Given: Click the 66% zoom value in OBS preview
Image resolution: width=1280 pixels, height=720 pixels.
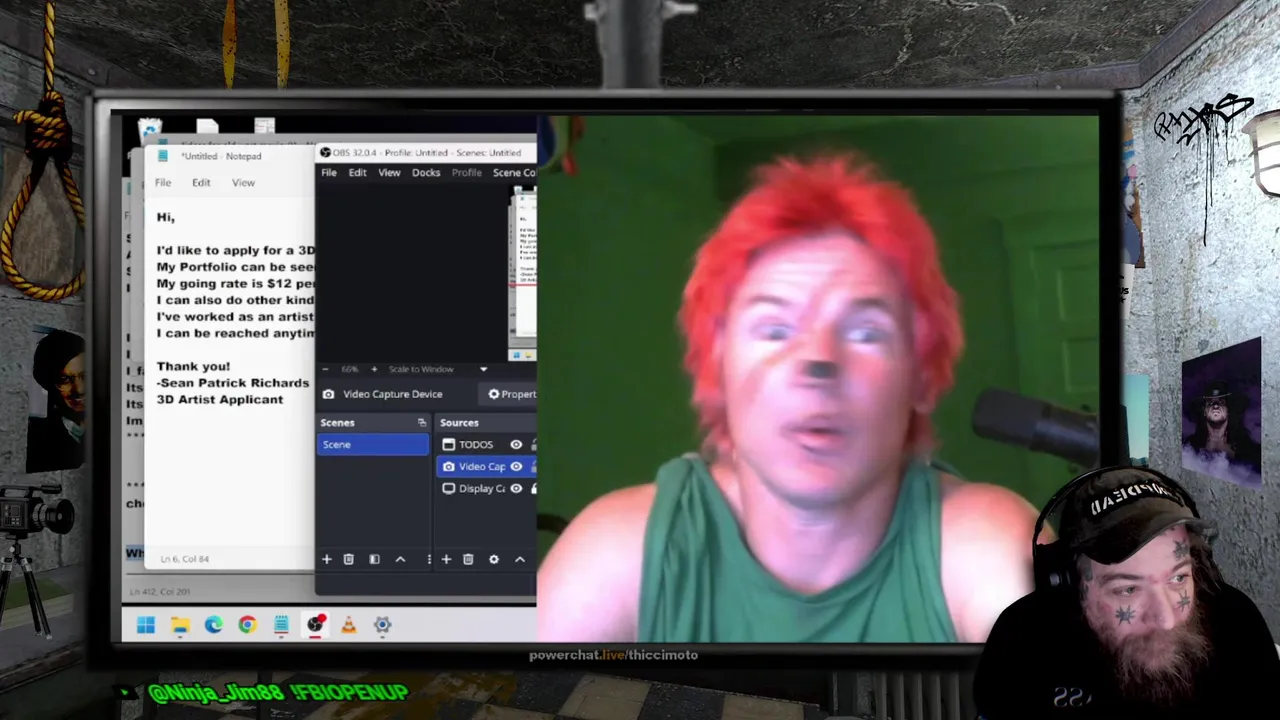Looking at the screenshot, I should pyautogui.click(x=349, y=369).
